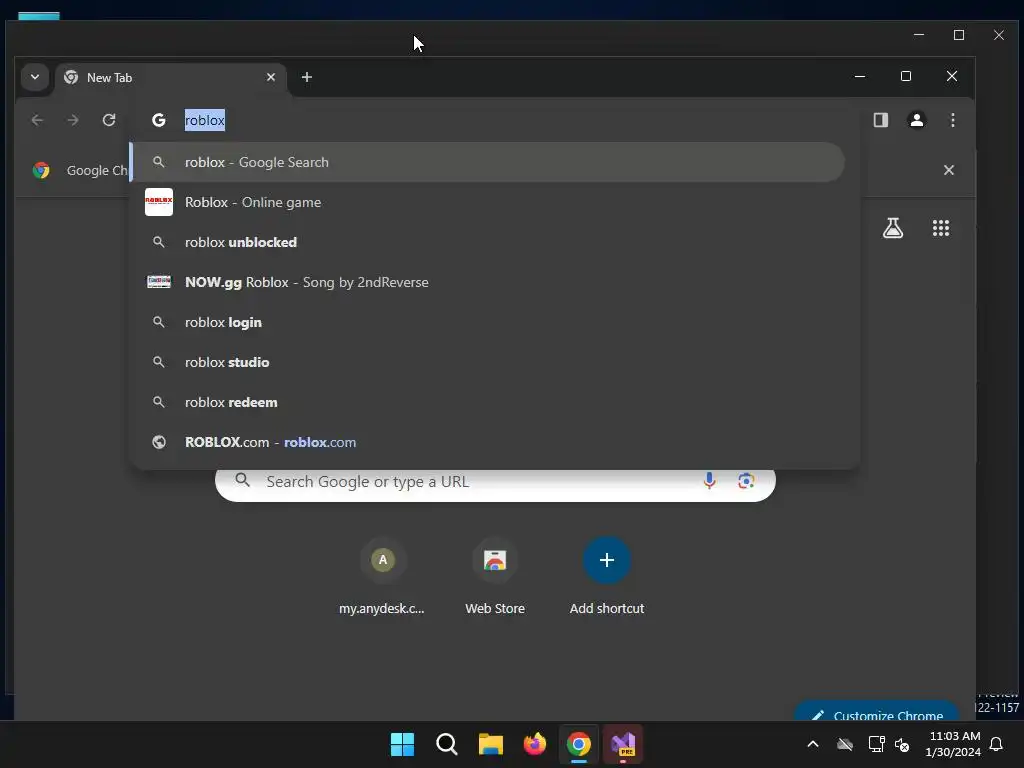The height and width of the screenshot is (768, 1024).
Task: Choose 'roblox redeem' suggestion
Action: (488, 402)
